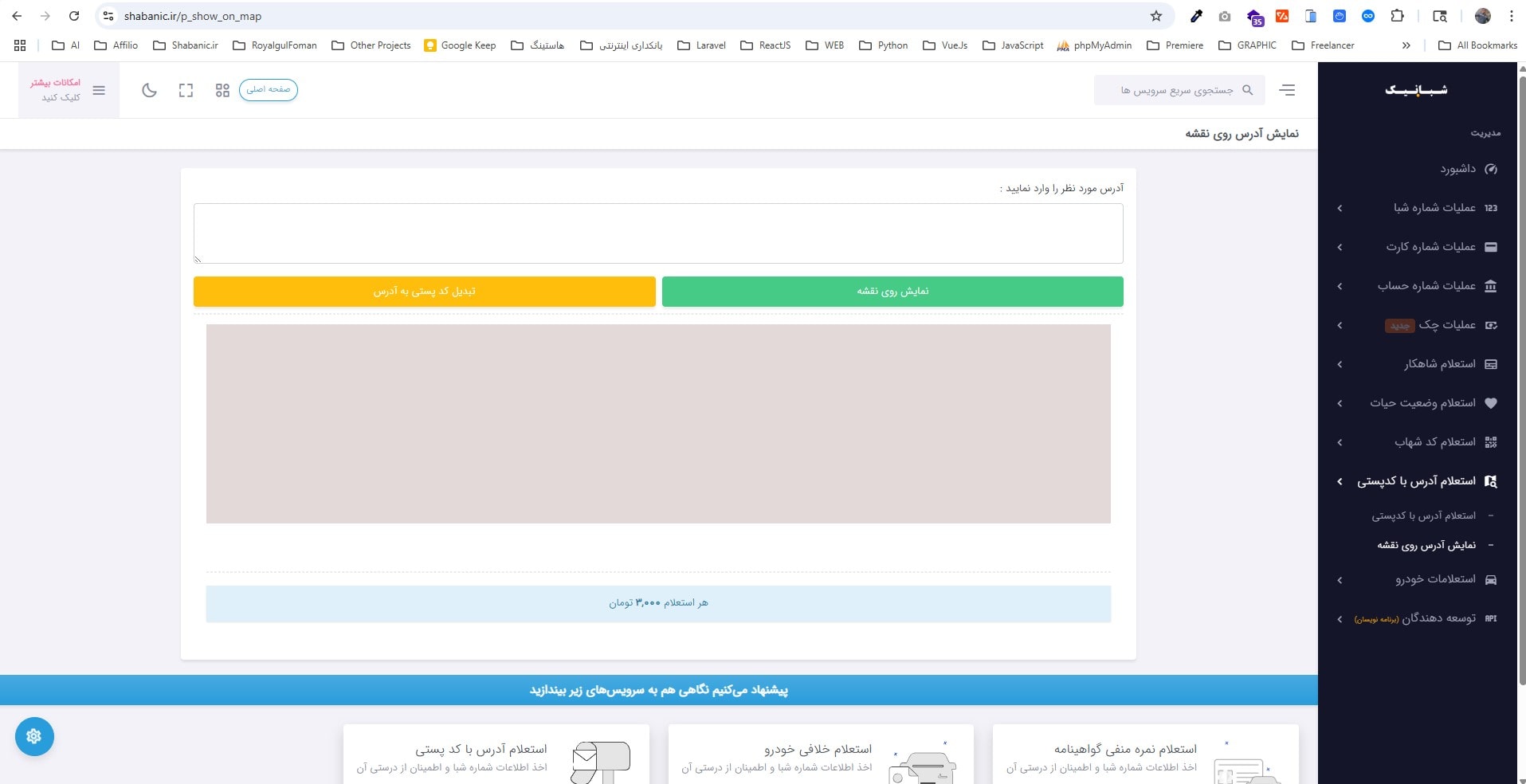Viewport: 1526px width, 784px height.
Task: Show more bookmarks overflow chevron
Action: click(x=1406, y=45)
